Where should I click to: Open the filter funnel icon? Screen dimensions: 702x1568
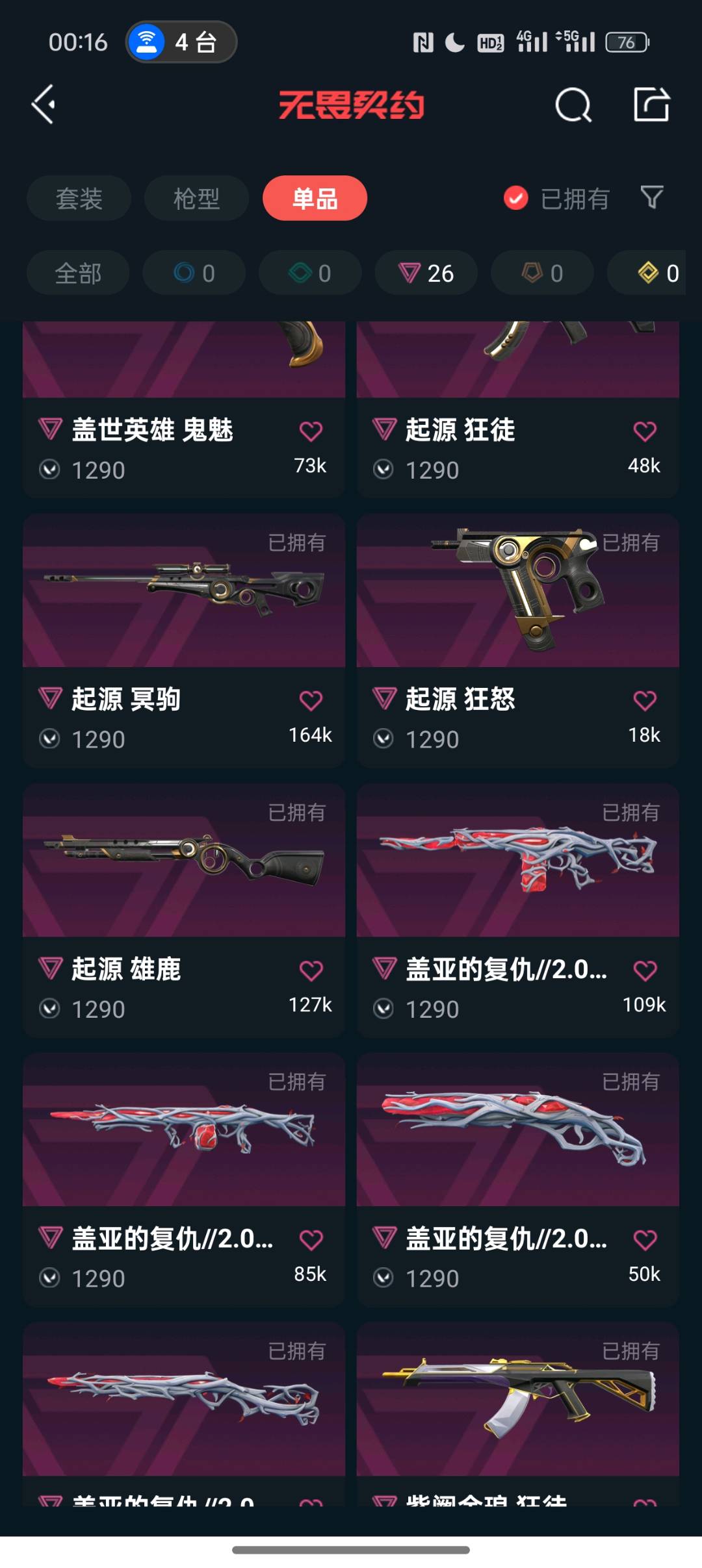651,197
